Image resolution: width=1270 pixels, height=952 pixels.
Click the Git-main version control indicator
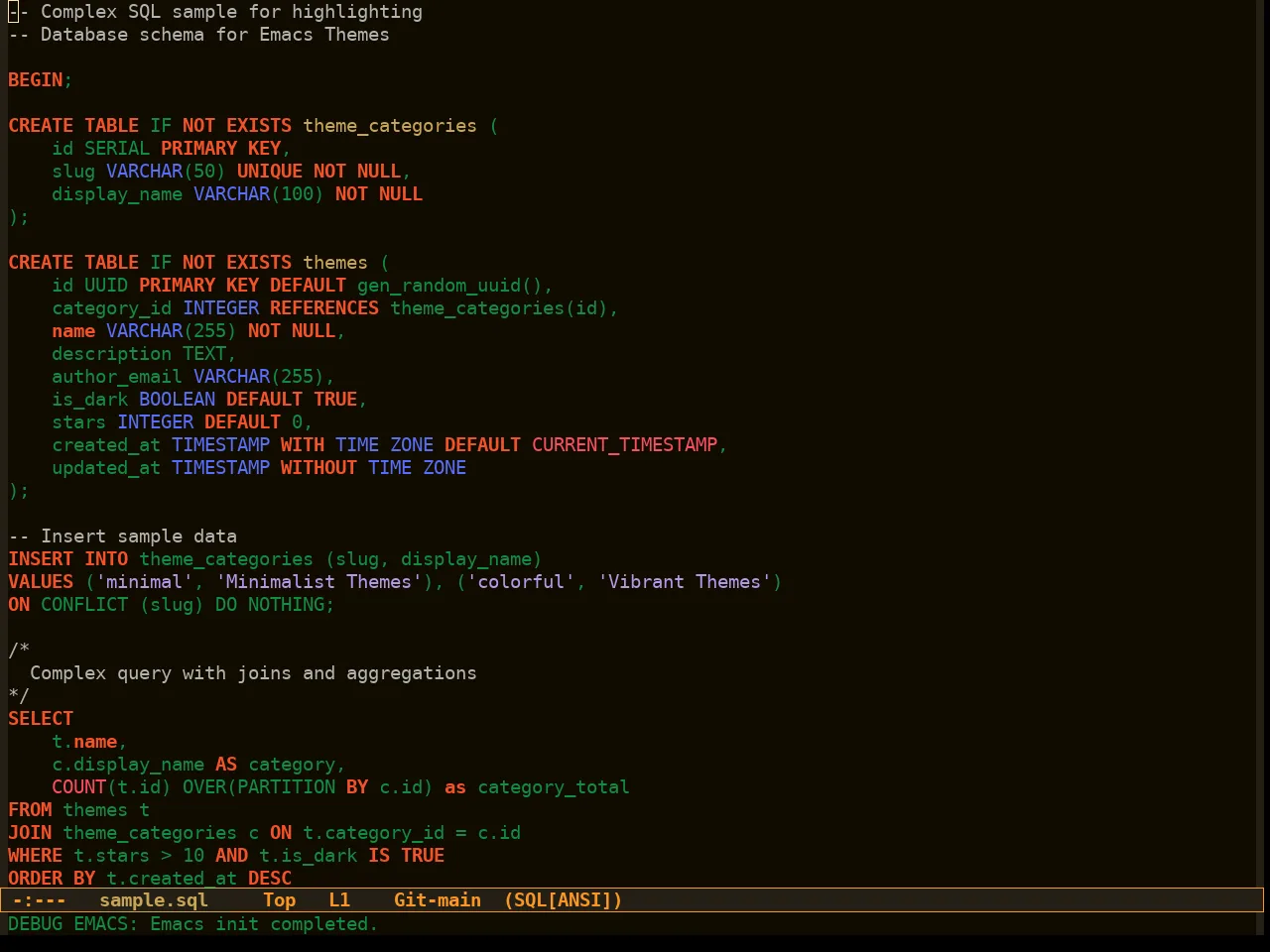tap(438, 900)
